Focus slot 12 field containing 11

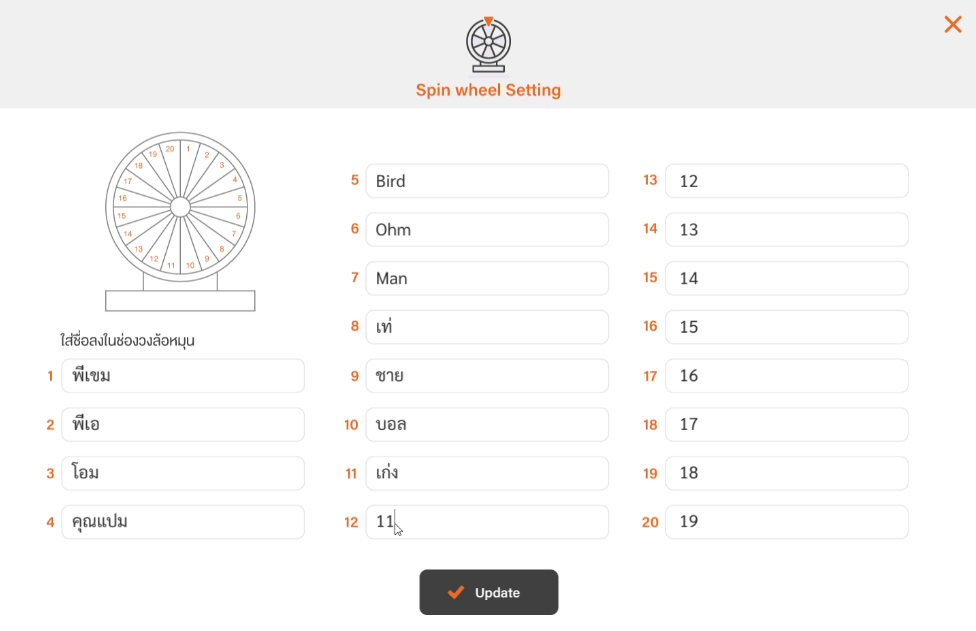(x=487, y=521)
